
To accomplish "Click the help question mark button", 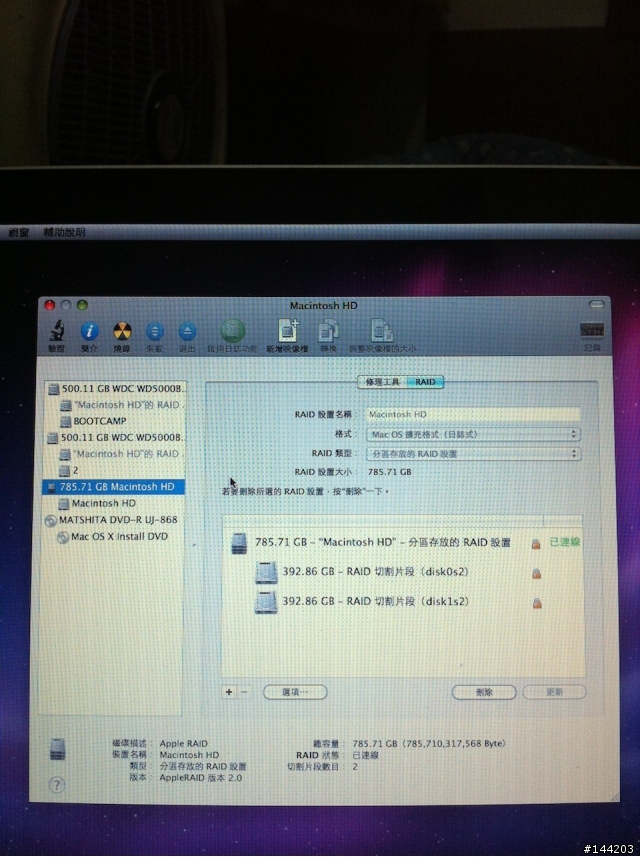I will pos(57,785).
